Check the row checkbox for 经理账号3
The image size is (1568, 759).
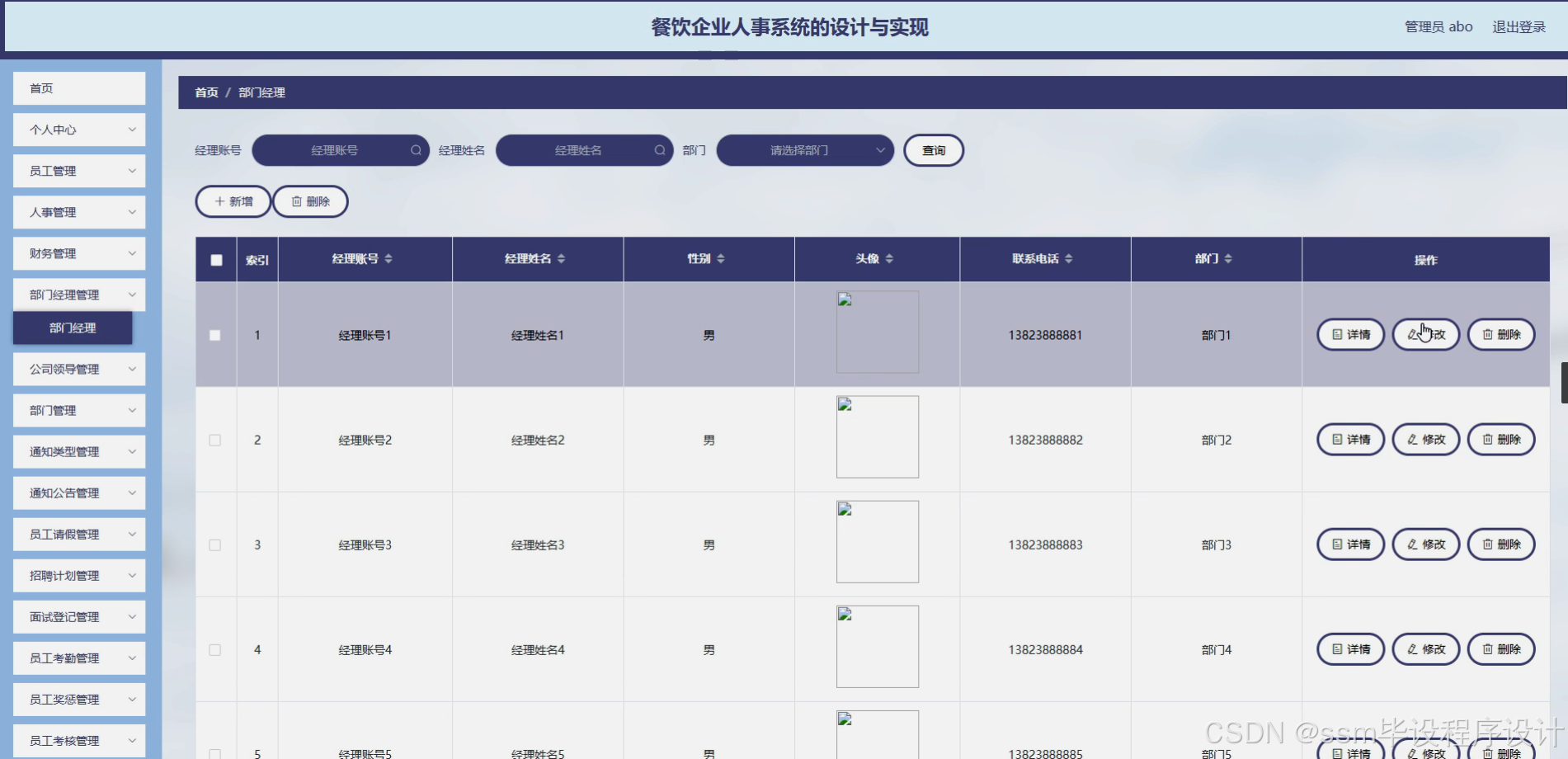pyautogui.click(x=215, y=544)
